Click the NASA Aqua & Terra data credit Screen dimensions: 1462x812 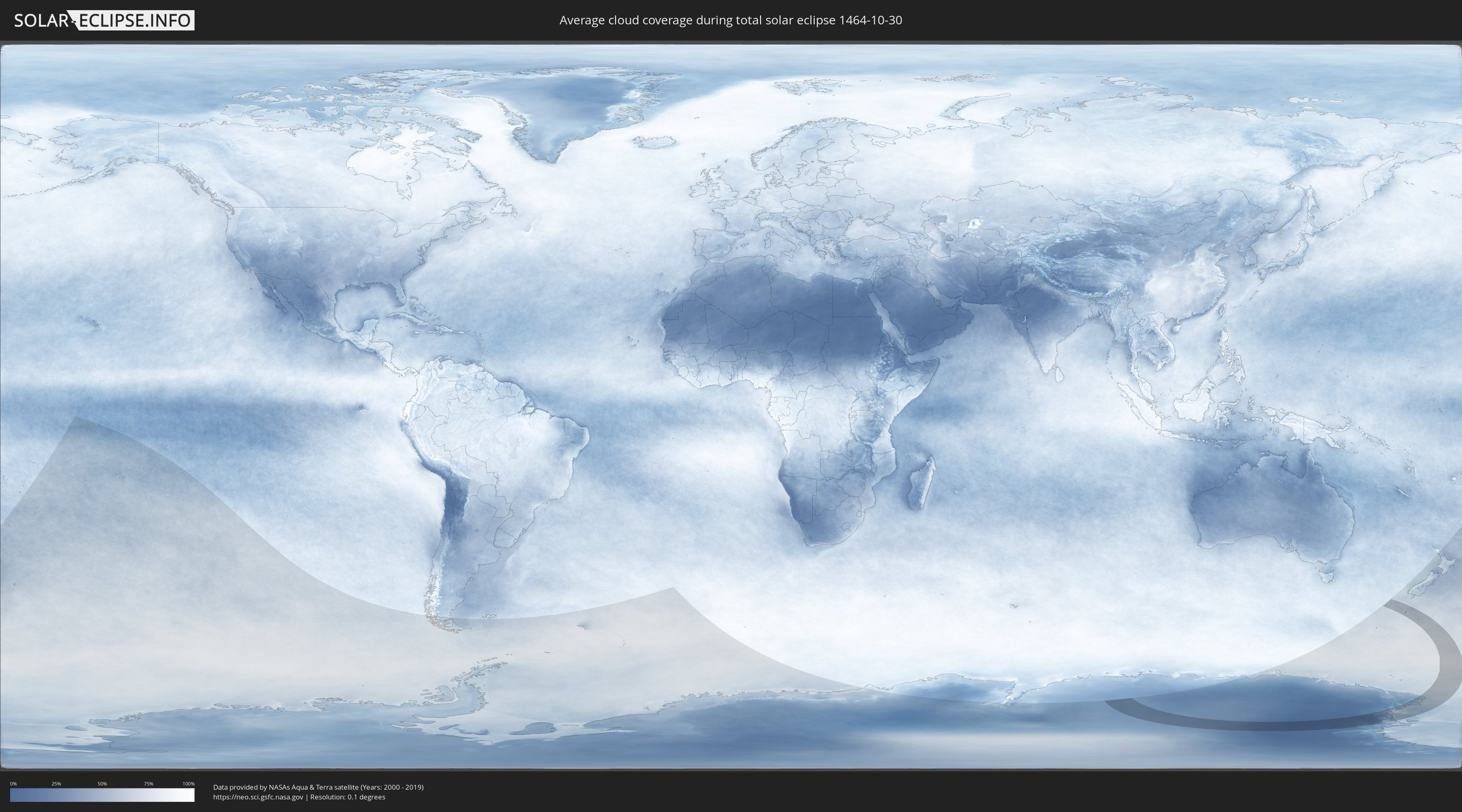point(318,787)
